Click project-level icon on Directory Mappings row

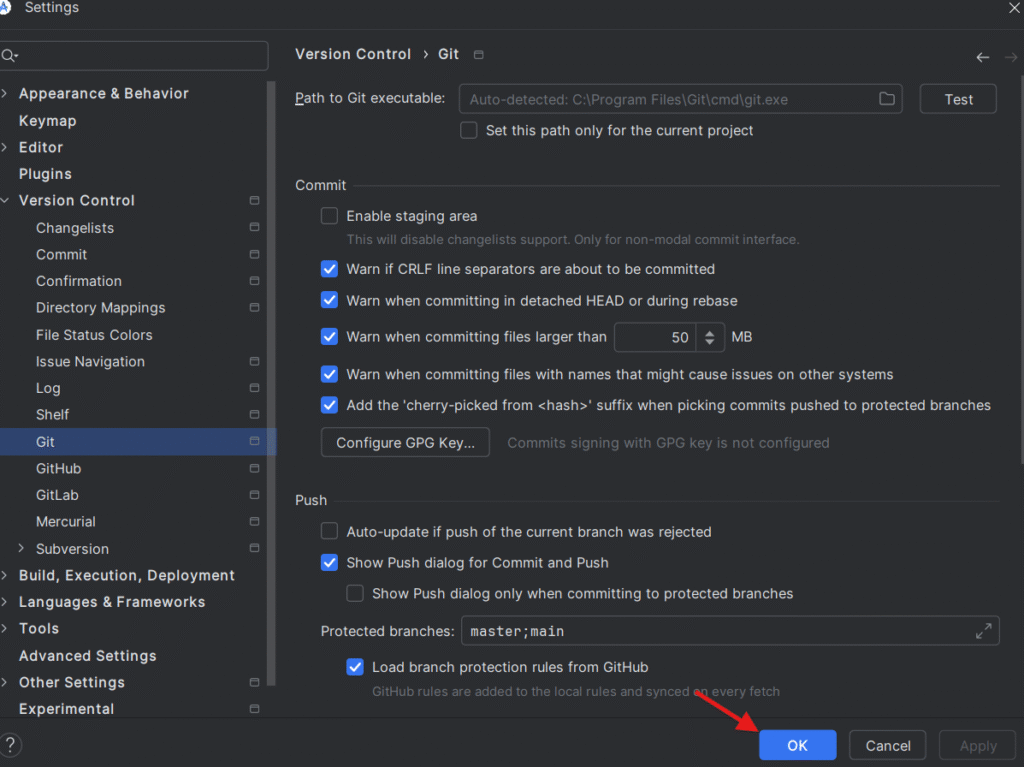click(x=255, y=308)
